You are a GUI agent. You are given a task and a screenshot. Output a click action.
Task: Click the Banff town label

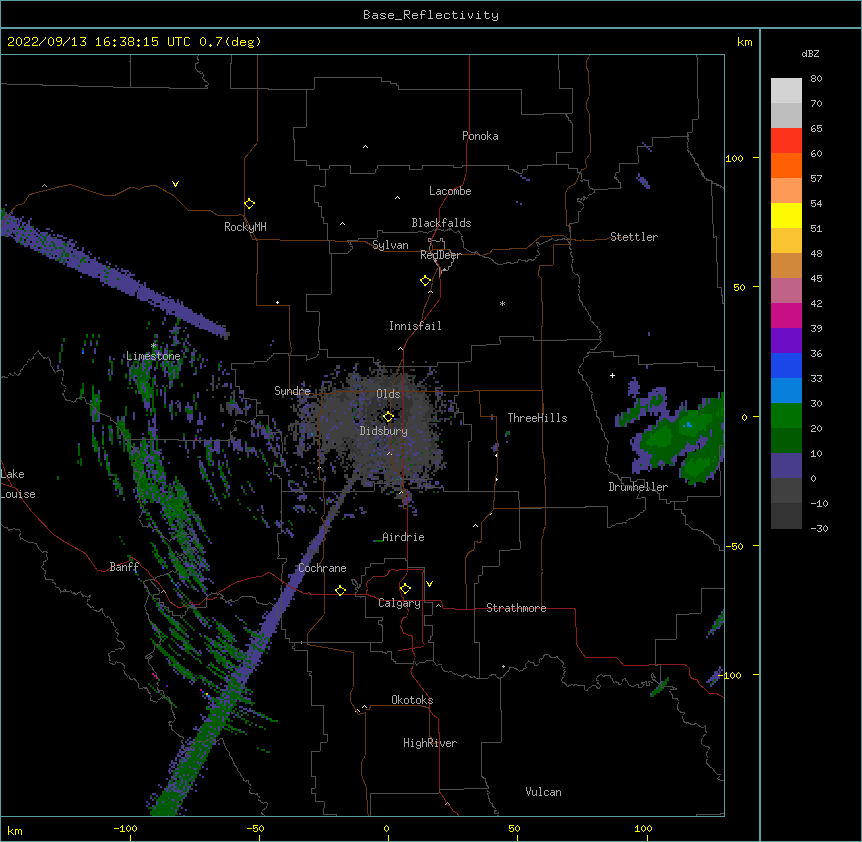tap(124, 567)
